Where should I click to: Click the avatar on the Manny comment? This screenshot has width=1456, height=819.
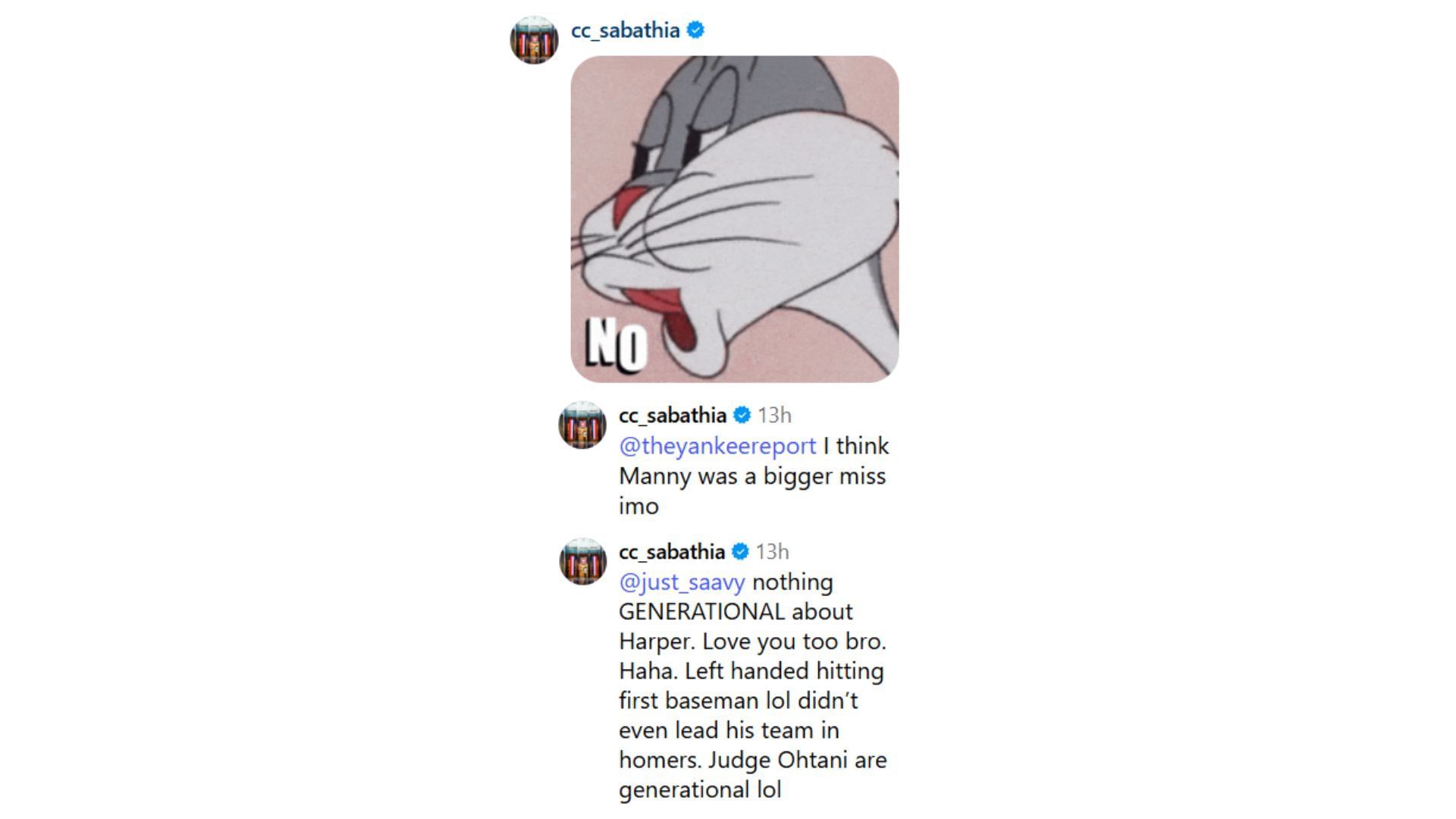pos(582,425)
